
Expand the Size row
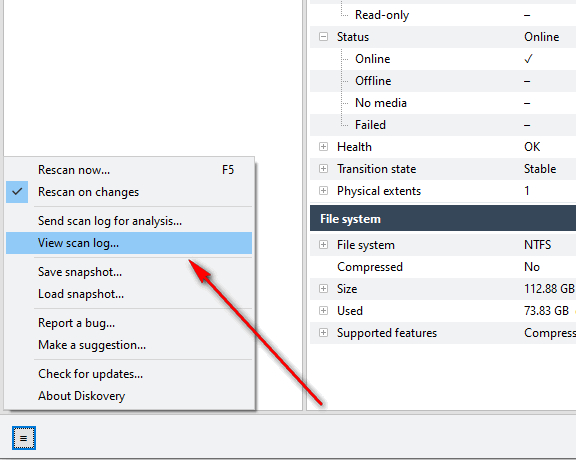coord(323,289)
